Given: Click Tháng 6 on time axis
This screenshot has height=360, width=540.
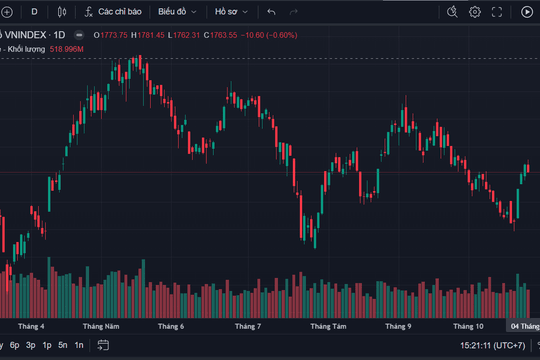Looking at the screenshot, I should [x=171, y=326].
